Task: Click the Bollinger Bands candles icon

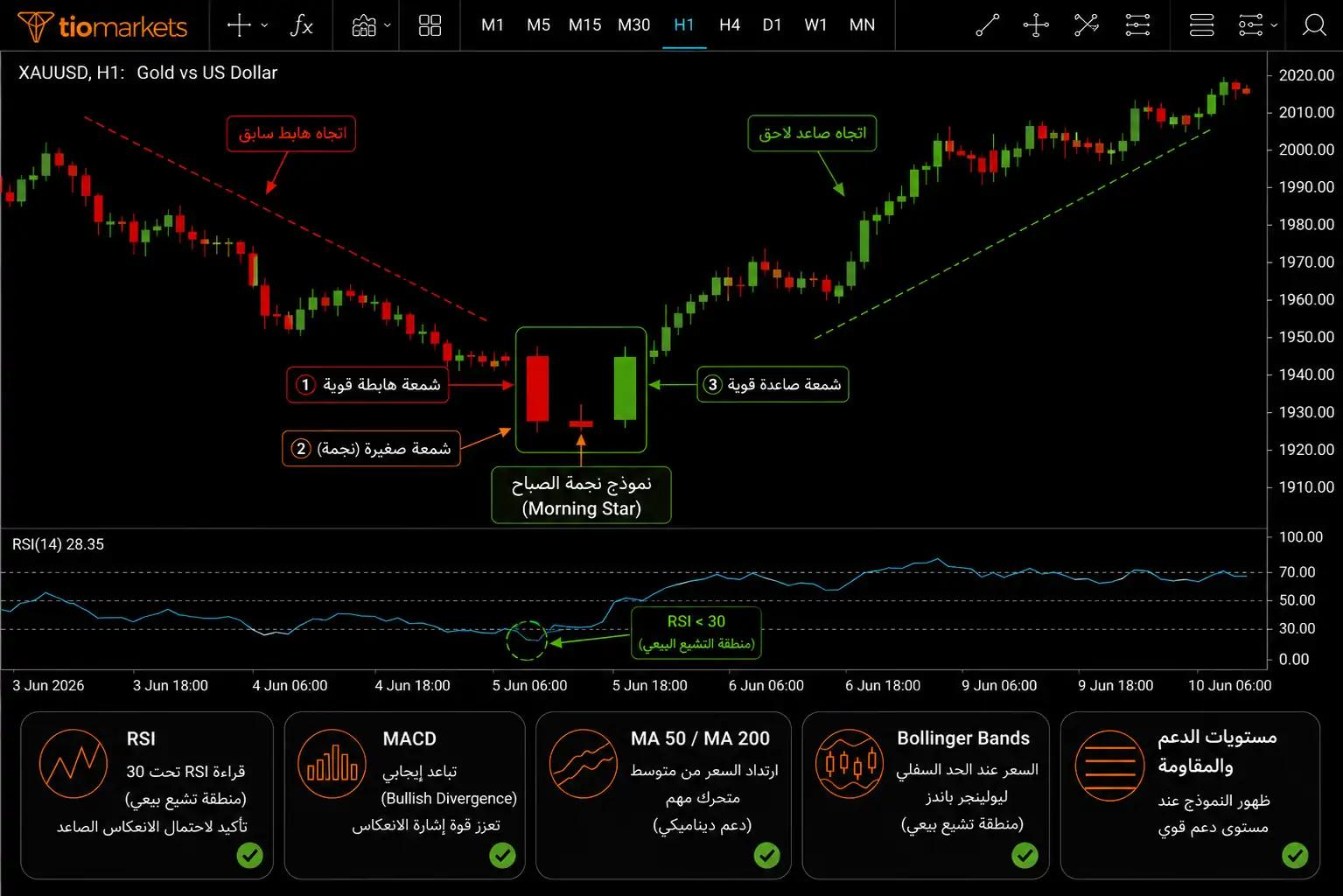Action: [849, 763]
